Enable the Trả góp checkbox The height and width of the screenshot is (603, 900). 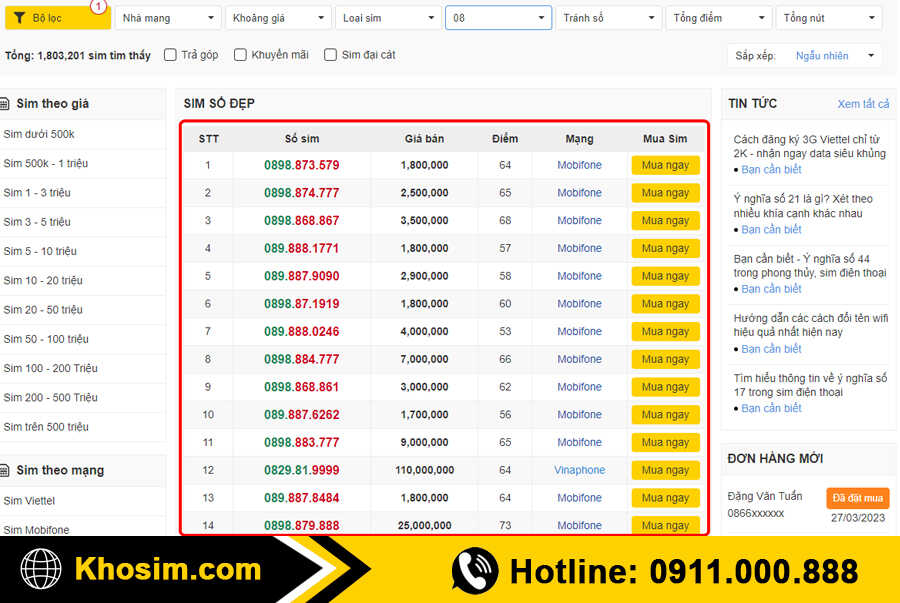(x=170, y=56)
